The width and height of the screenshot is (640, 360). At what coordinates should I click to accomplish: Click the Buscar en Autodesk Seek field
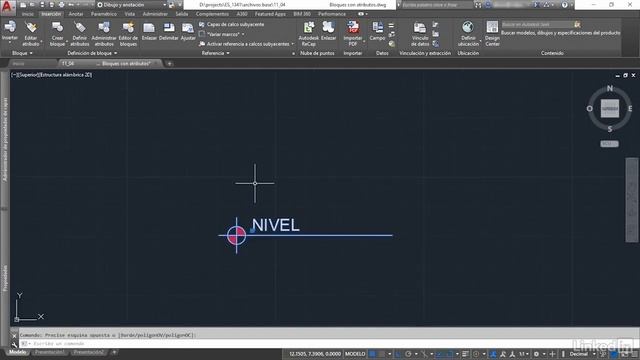click(x=536, y=24)
